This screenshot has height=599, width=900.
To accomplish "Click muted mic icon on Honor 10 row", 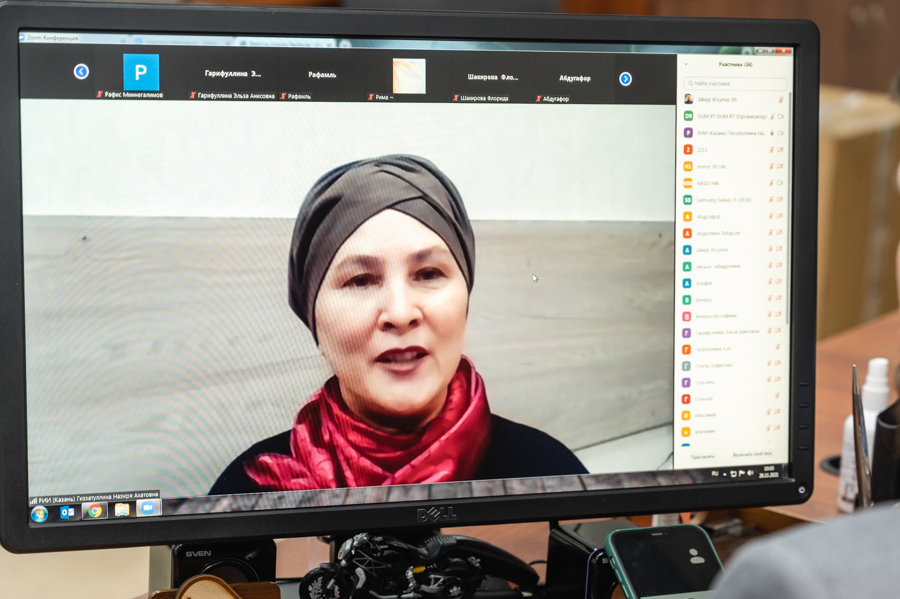I will pyautogui.click(x=771, y=166).
